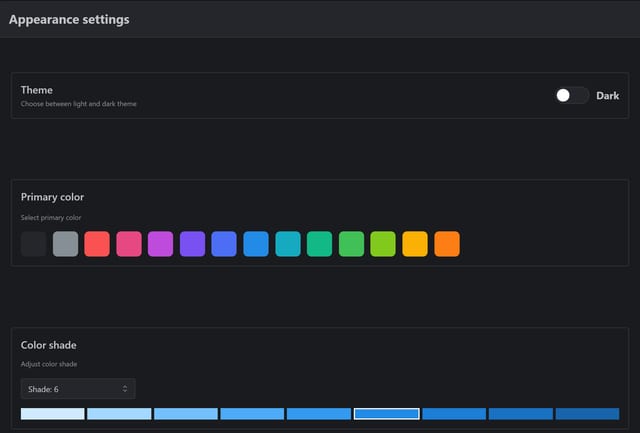640x433 pixels.
Task: Select the darkest blue shade bar
Action: 587,414
